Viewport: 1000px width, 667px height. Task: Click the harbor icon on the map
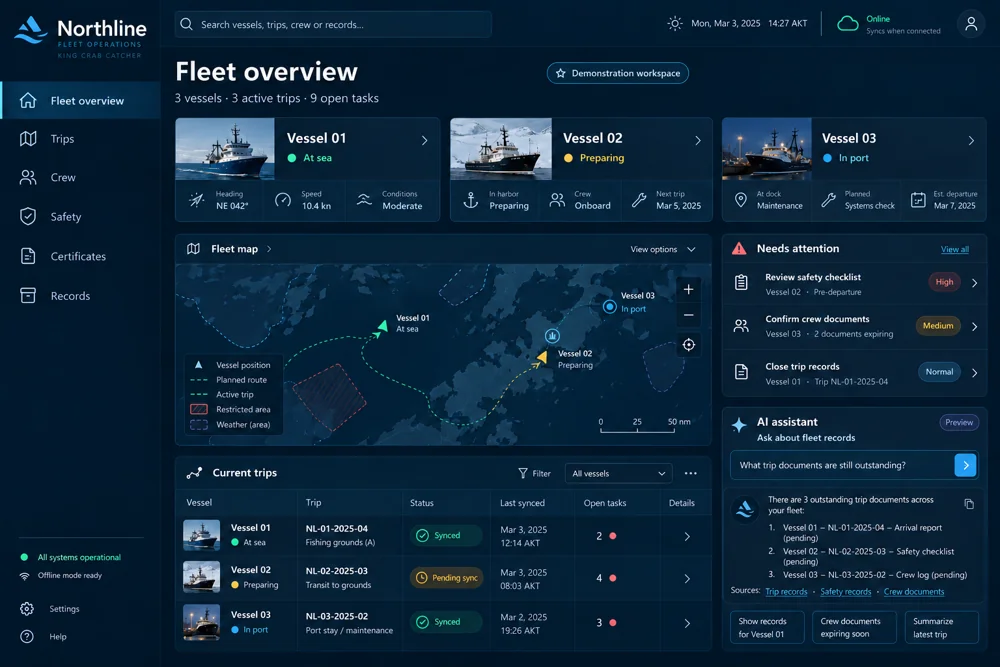[552, 335]
